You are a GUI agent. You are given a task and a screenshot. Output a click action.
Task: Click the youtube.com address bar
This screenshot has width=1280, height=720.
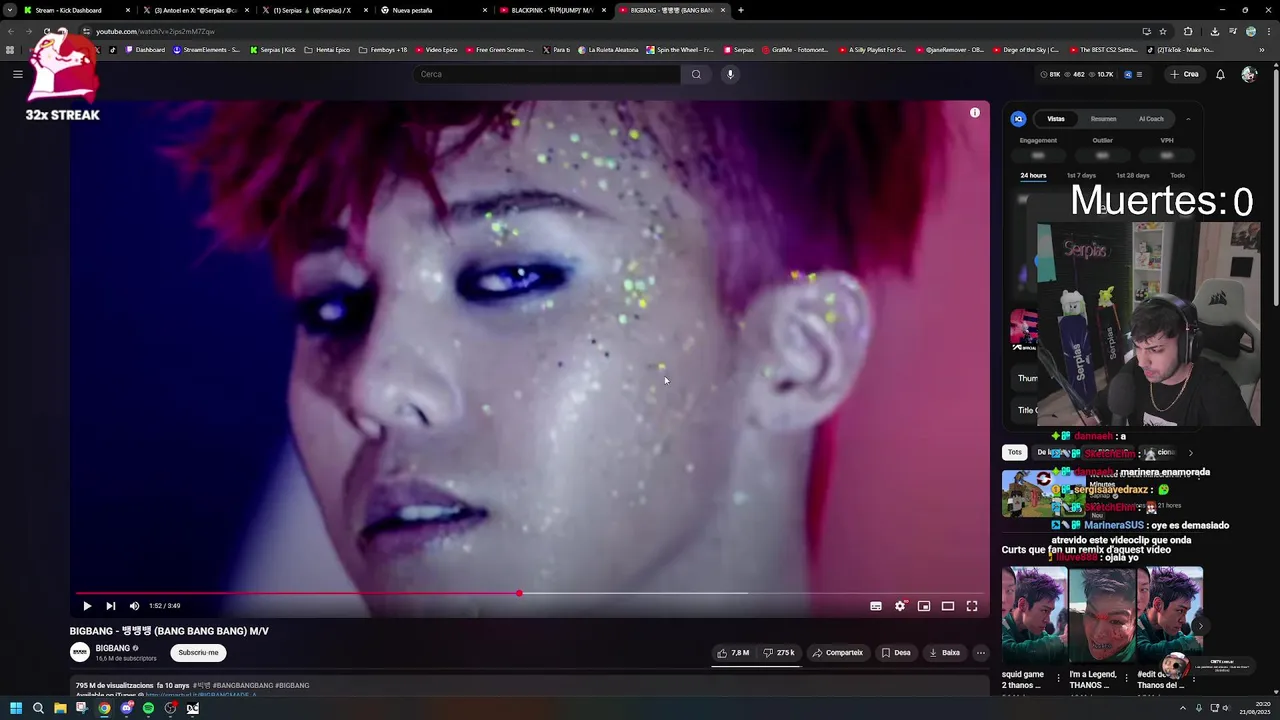tap(600, 31)
